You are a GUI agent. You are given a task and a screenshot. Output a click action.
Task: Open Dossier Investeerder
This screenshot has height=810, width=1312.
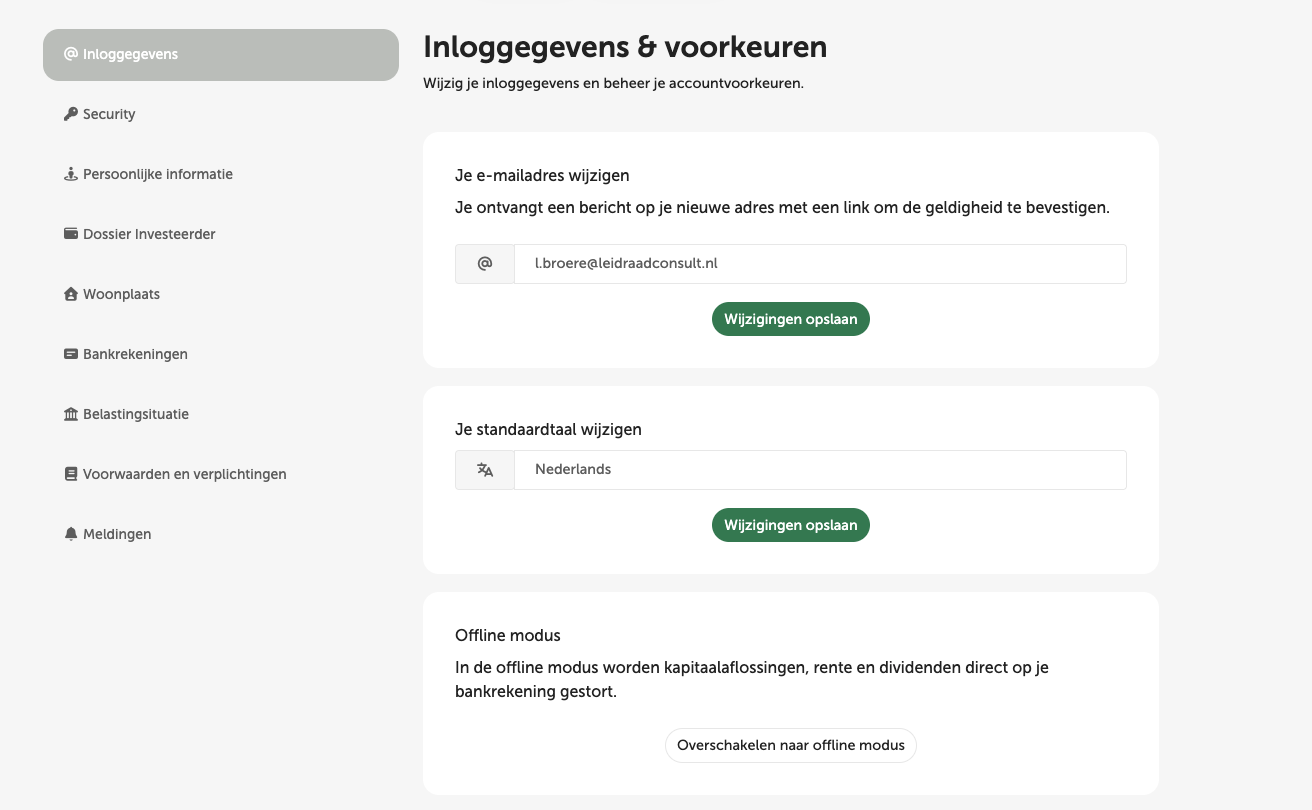click(221, 234)
